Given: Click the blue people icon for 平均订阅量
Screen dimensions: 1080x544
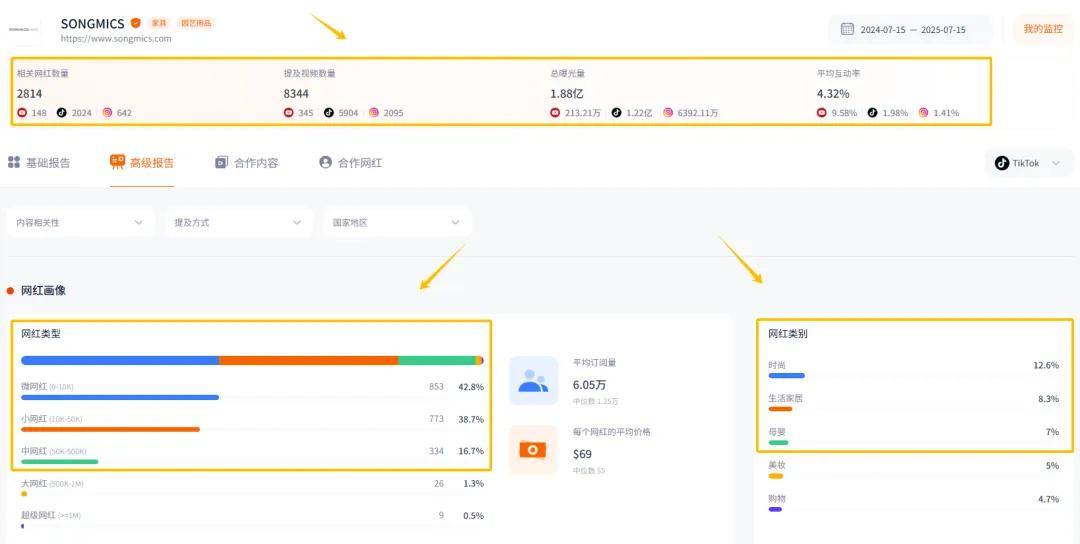Looking at the screenshot, I should [x=533, y=380].
